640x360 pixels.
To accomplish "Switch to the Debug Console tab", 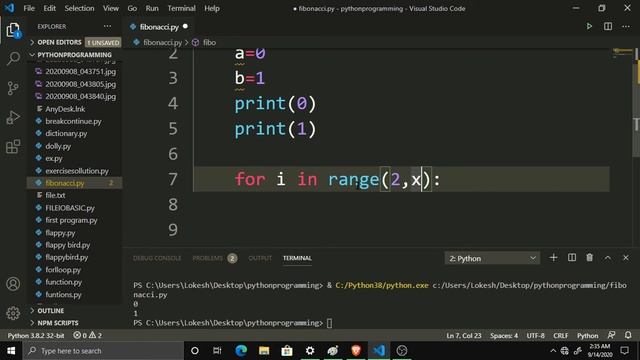I will pos(157,258).
